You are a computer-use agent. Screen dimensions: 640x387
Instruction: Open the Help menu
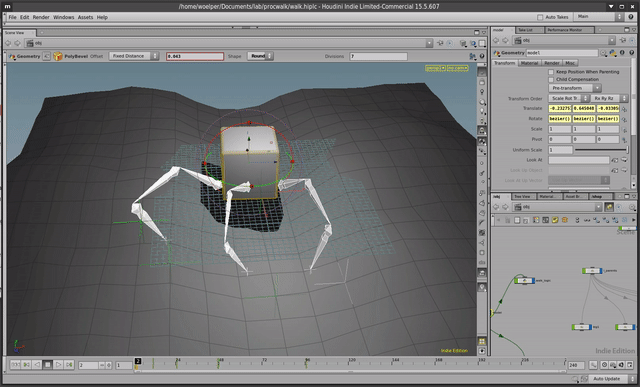pyautogui.click(x=102, y=17)
